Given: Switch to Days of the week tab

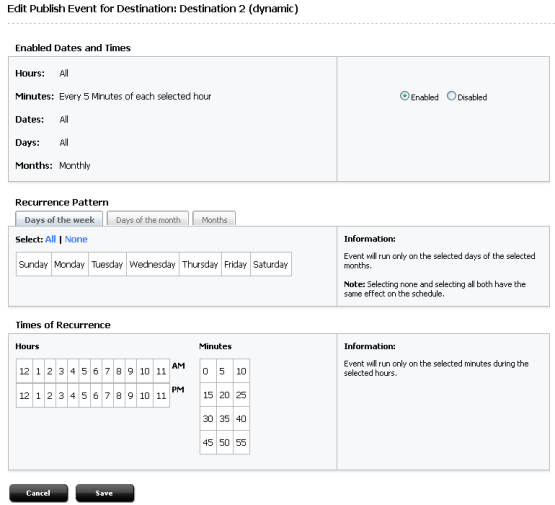Looking at the screenshot, I should click(x=59, y=219).
